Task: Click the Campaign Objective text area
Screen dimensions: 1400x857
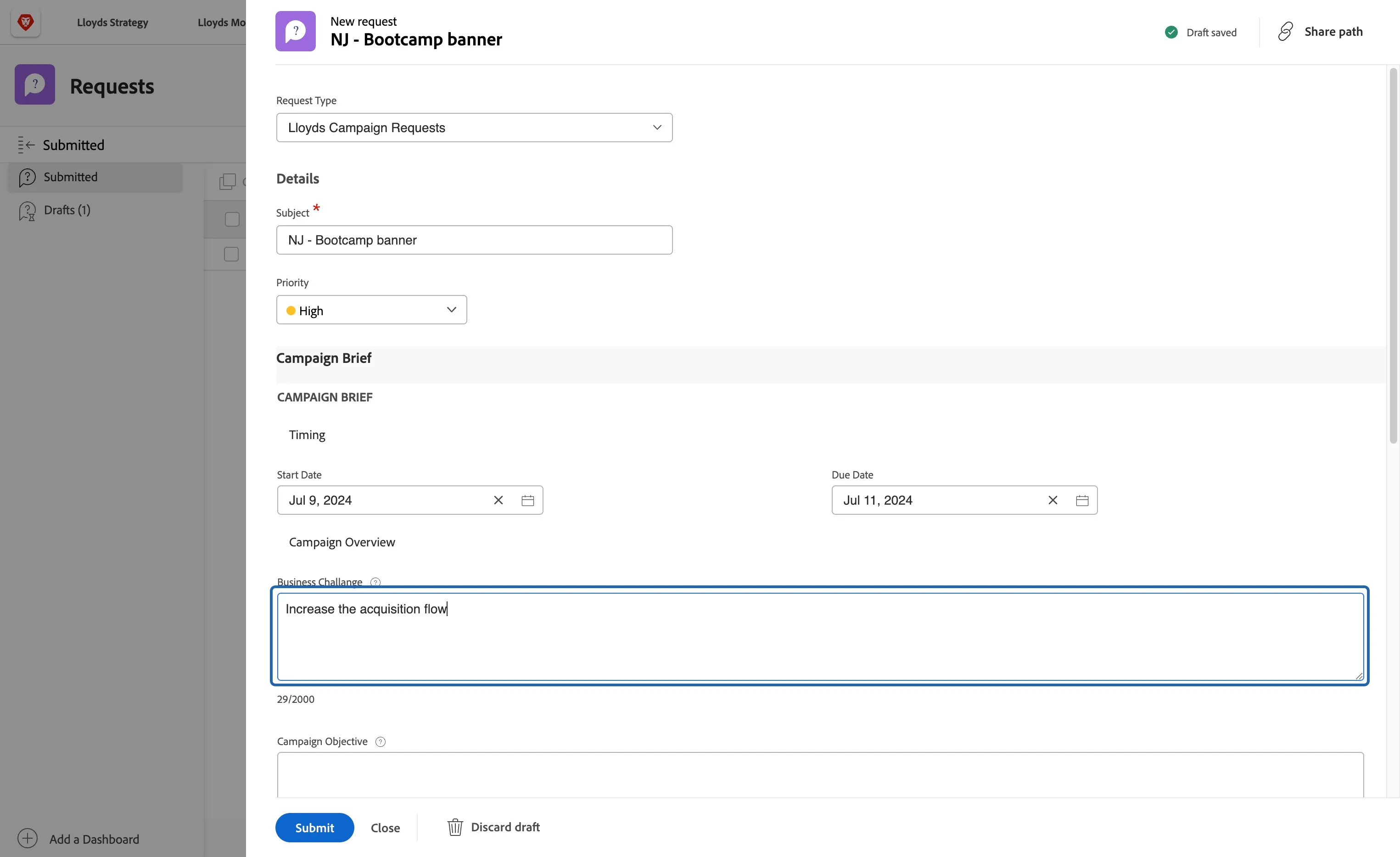Action: (x=820, y=775)
